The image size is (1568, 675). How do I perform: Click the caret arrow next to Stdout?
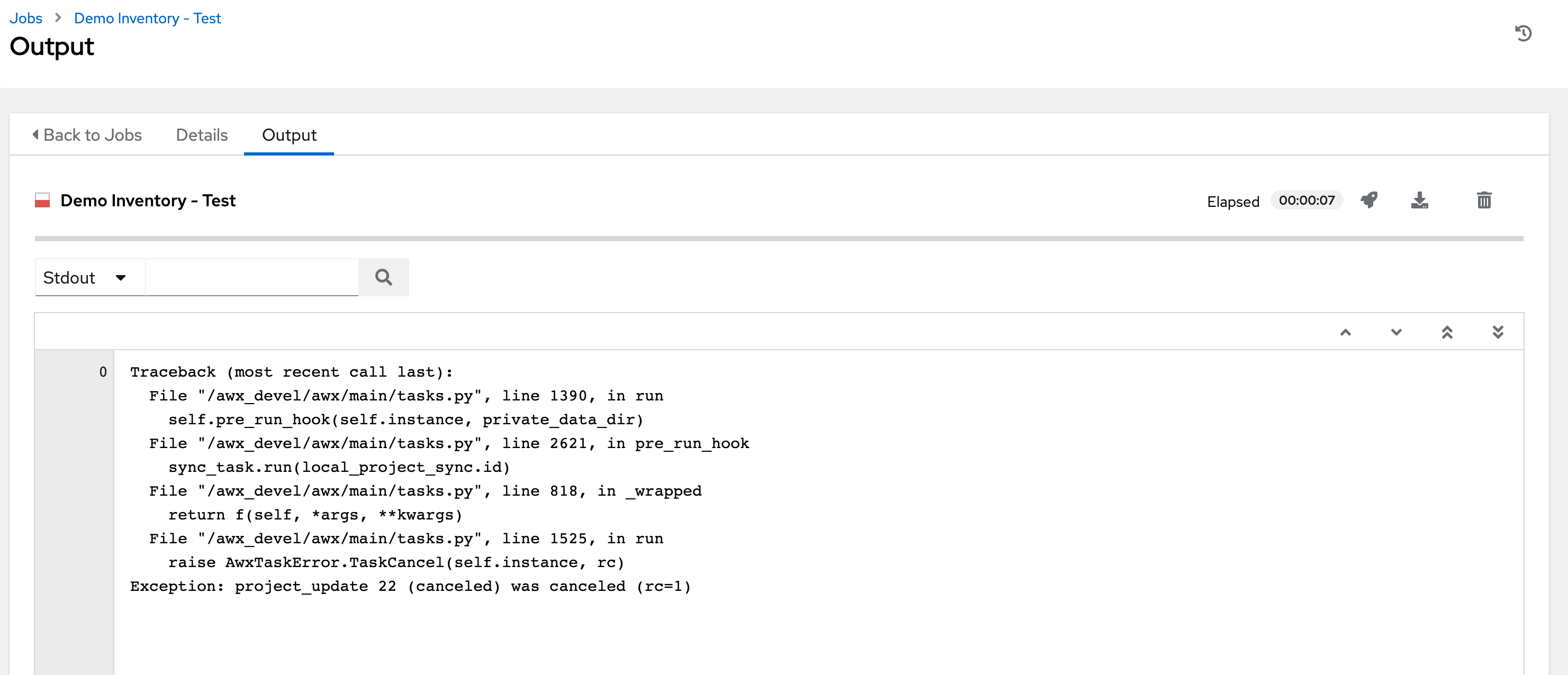[121, 278]
